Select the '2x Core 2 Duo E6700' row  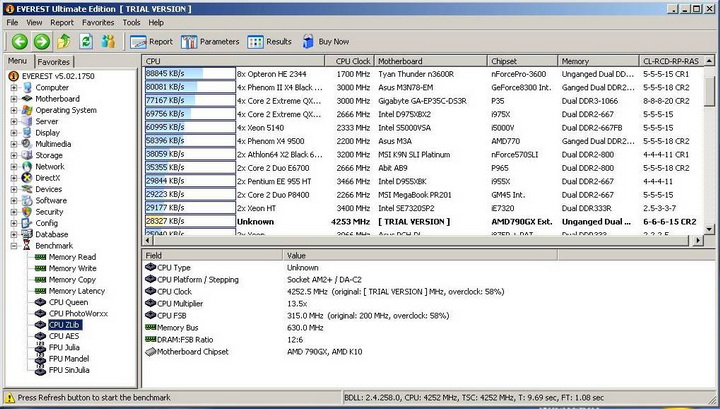[x=423, y=168]
